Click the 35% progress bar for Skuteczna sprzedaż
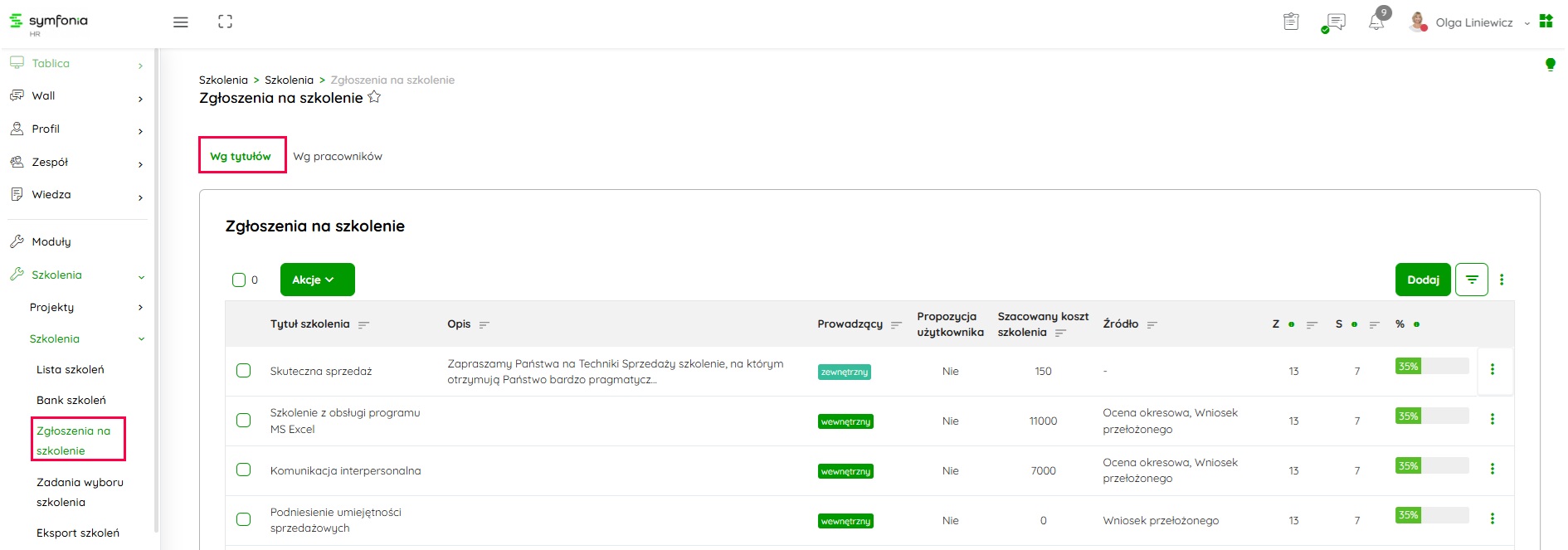Screen dimensions: 1568x550 (x=1432, y=366)
